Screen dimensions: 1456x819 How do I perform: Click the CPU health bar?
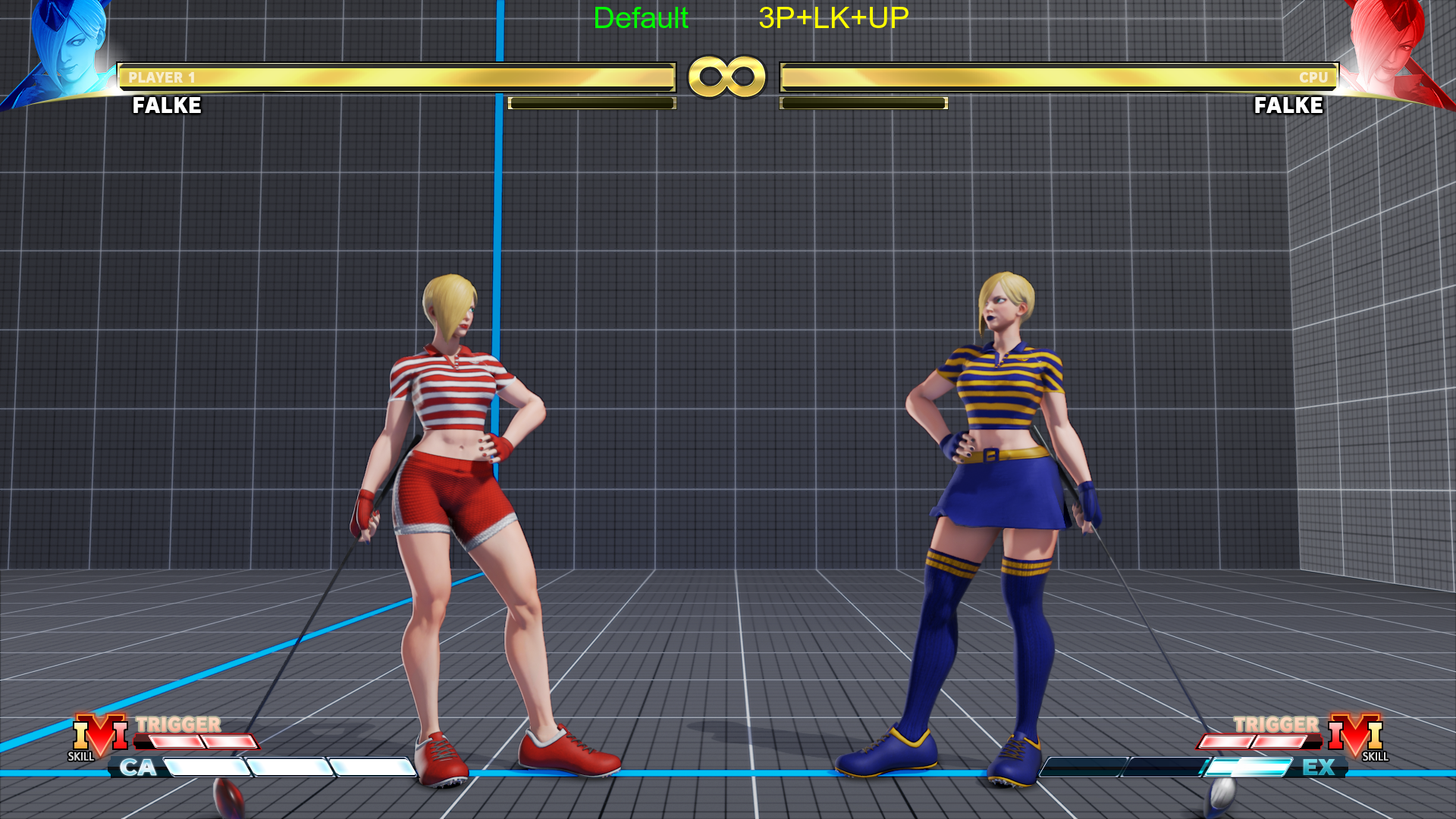(1059, 77)
